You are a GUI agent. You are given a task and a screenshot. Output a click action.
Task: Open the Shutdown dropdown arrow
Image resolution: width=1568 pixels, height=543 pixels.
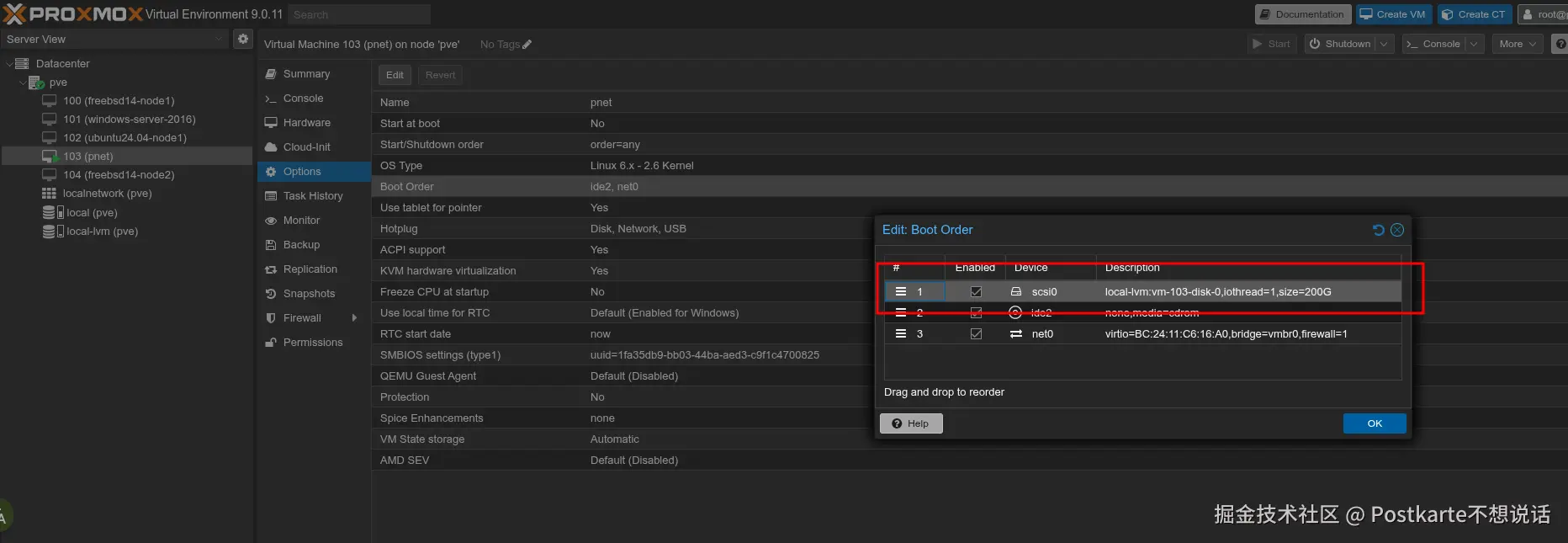click(1384, 44)
